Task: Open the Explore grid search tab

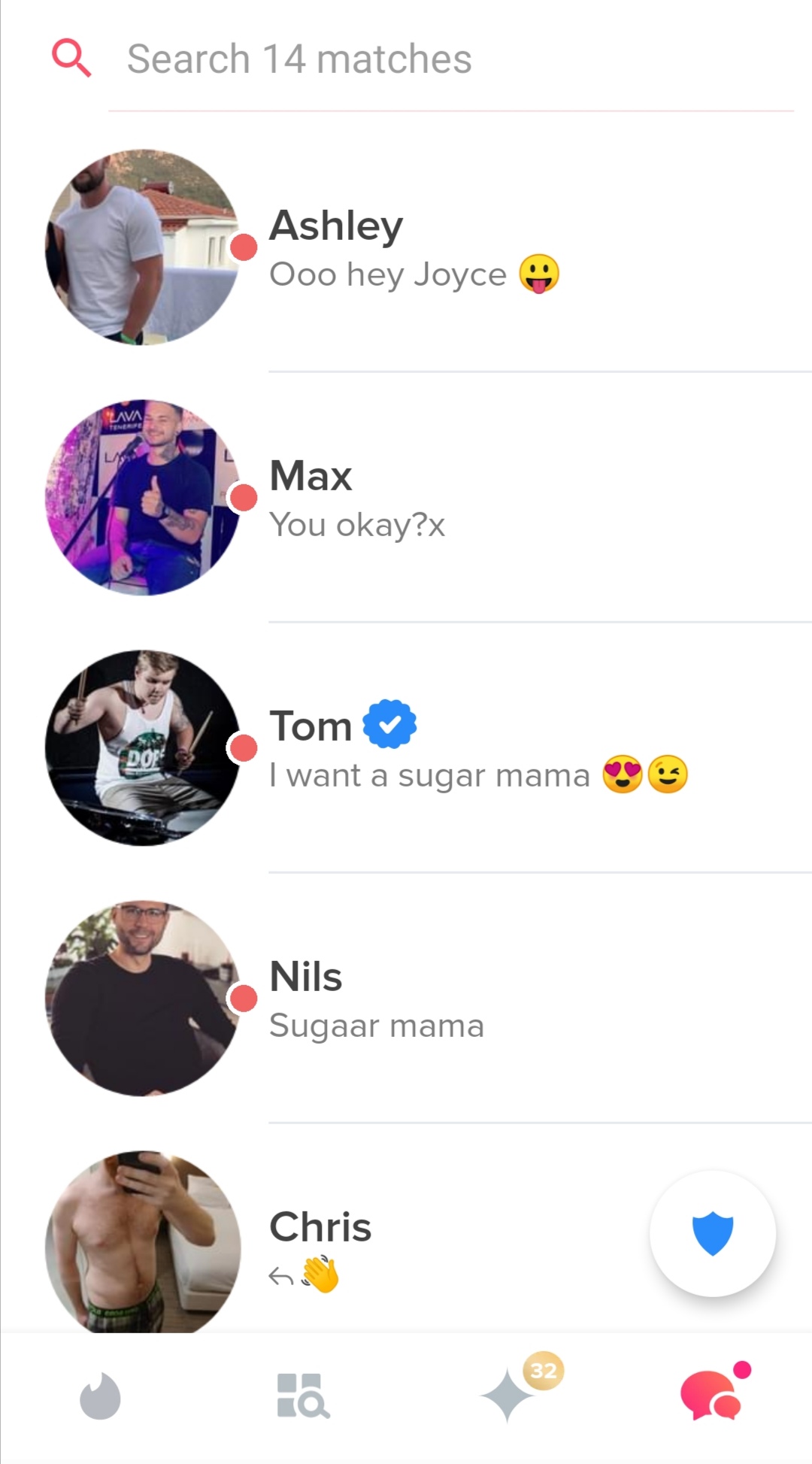Action: (x=303, y=1396)
